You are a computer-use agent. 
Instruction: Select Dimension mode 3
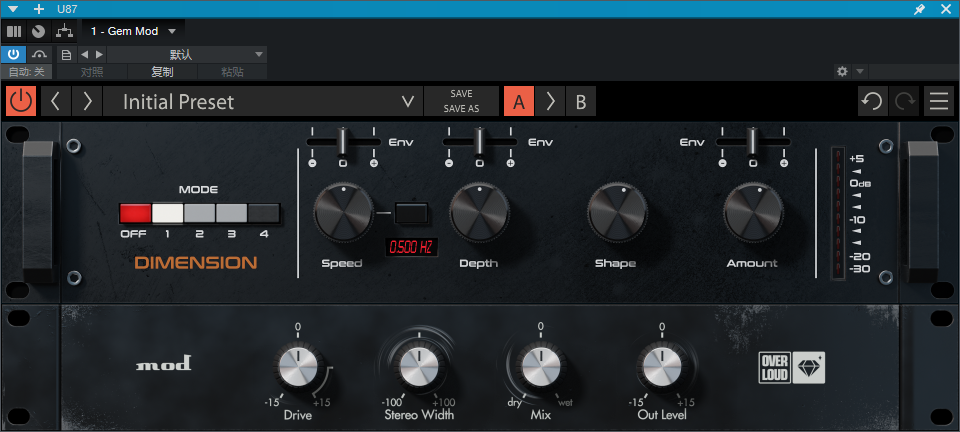(x=231, y=213)
